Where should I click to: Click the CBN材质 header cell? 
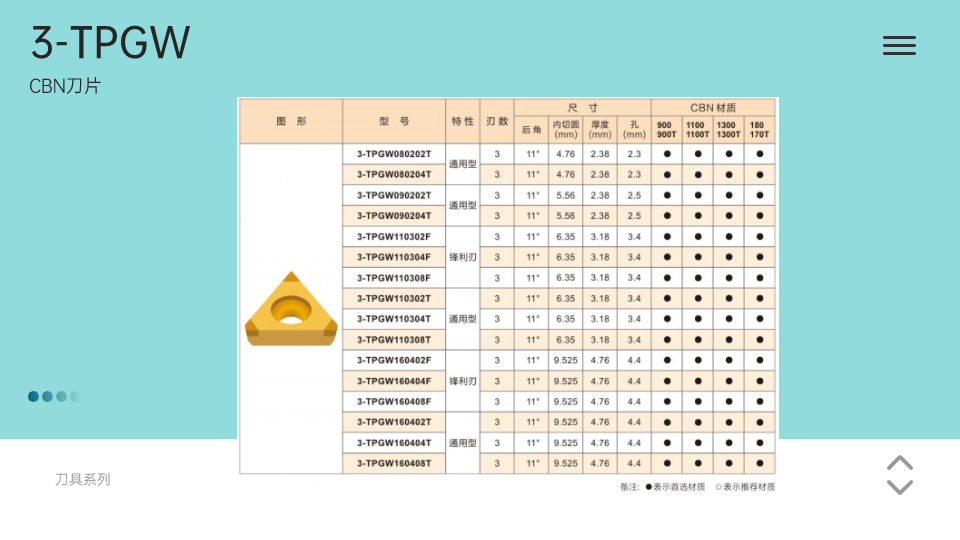click(x=713, y=107)
